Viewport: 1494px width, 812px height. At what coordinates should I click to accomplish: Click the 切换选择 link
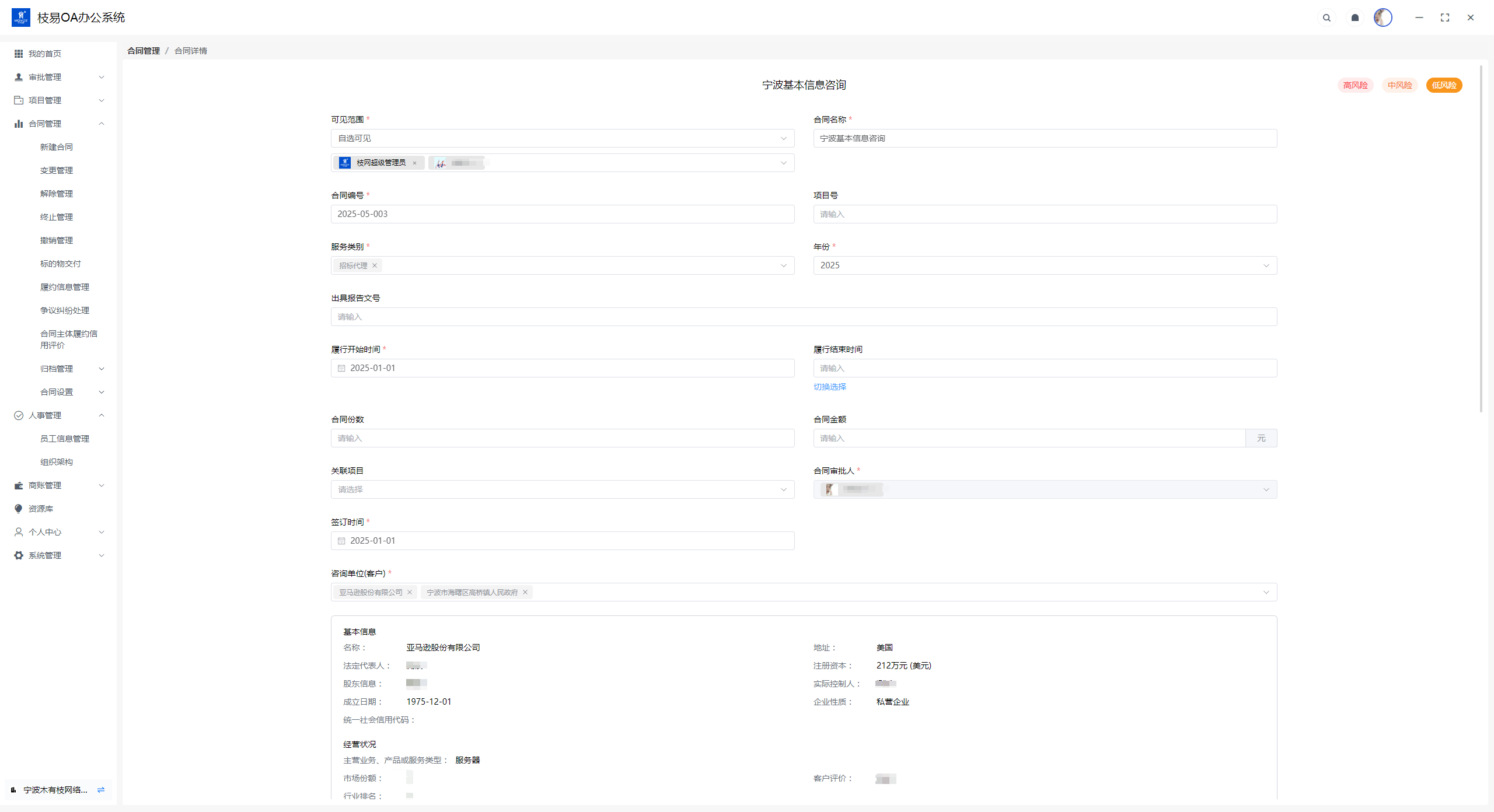tap(829, 387)
